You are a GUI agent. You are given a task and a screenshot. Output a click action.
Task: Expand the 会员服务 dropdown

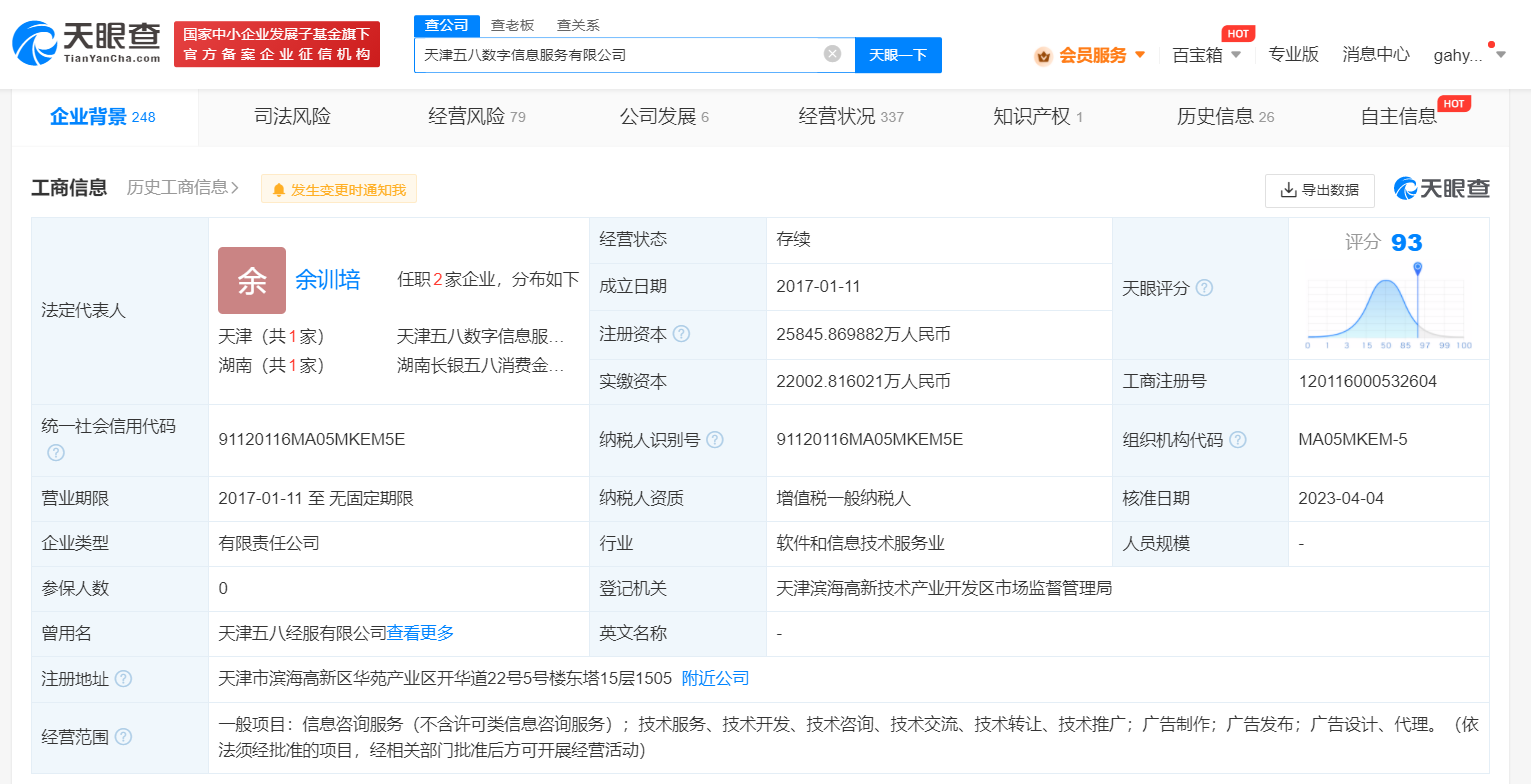point(1140,55)
